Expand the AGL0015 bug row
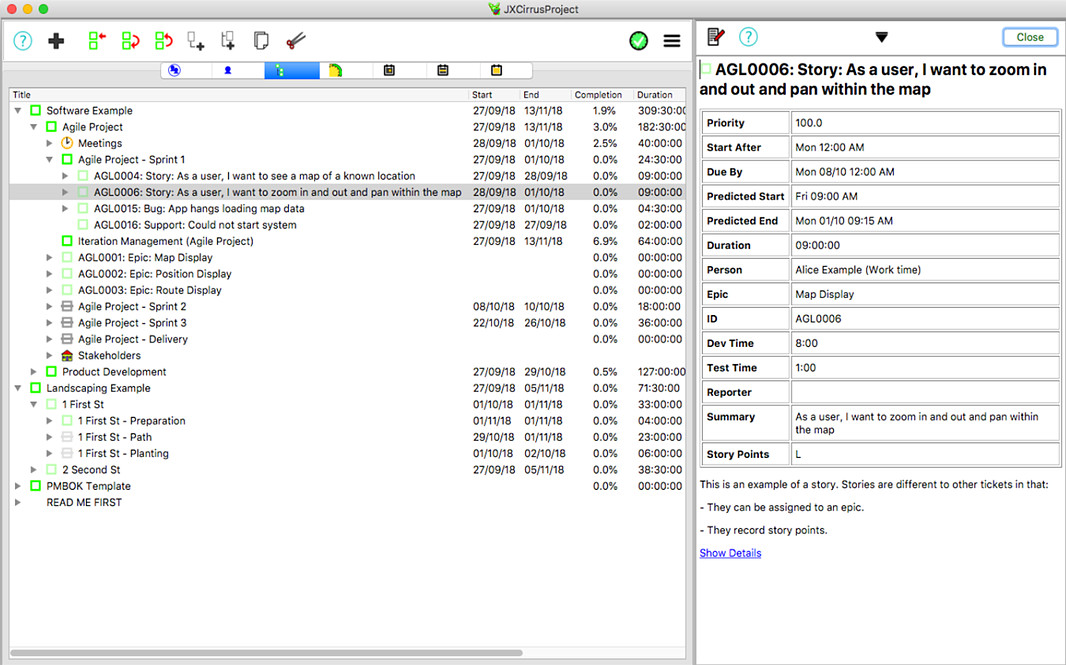 [65, 208]
